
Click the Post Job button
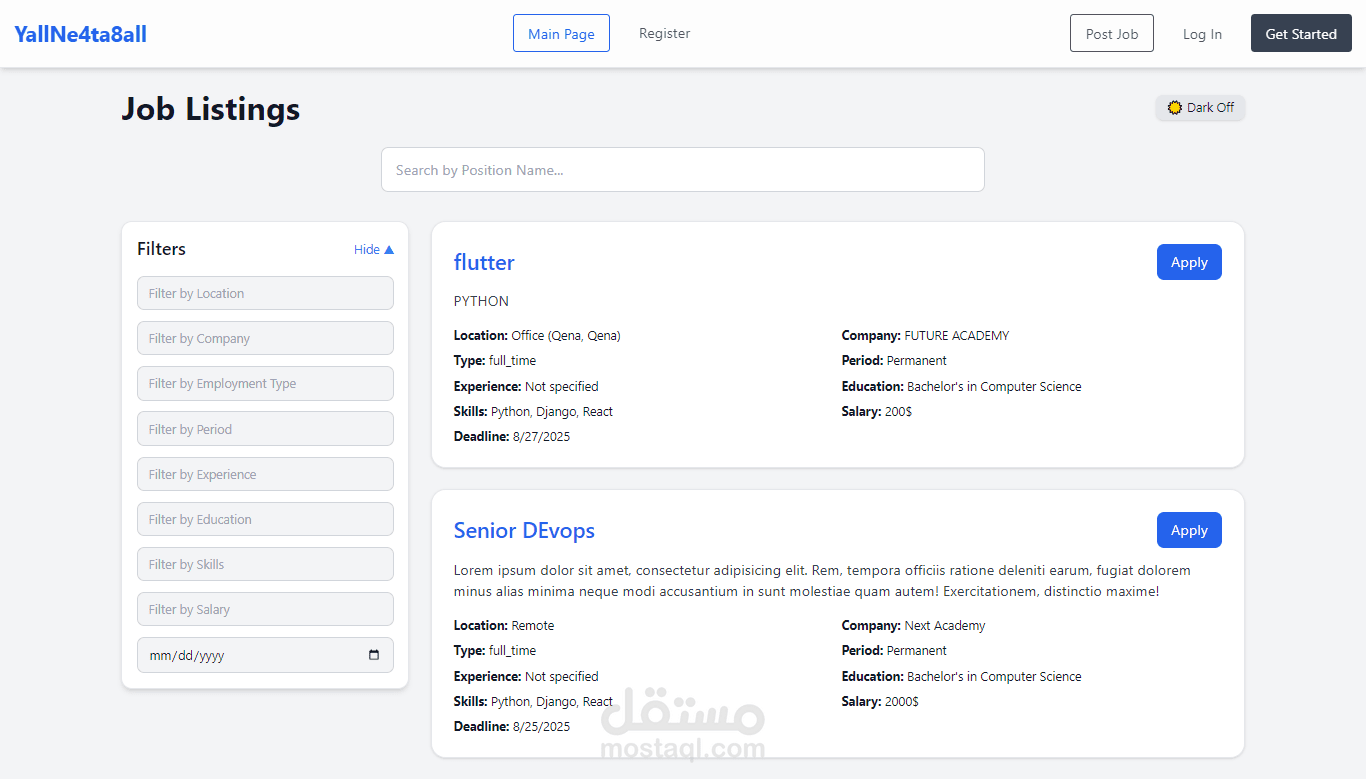pyautogui.click(x=1112, y=33)
